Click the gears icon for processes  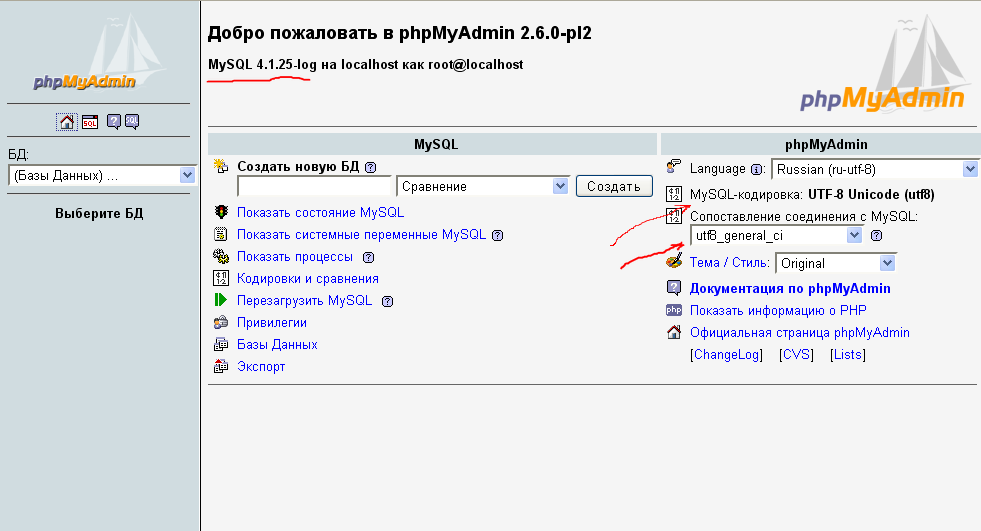click(221, 256)
